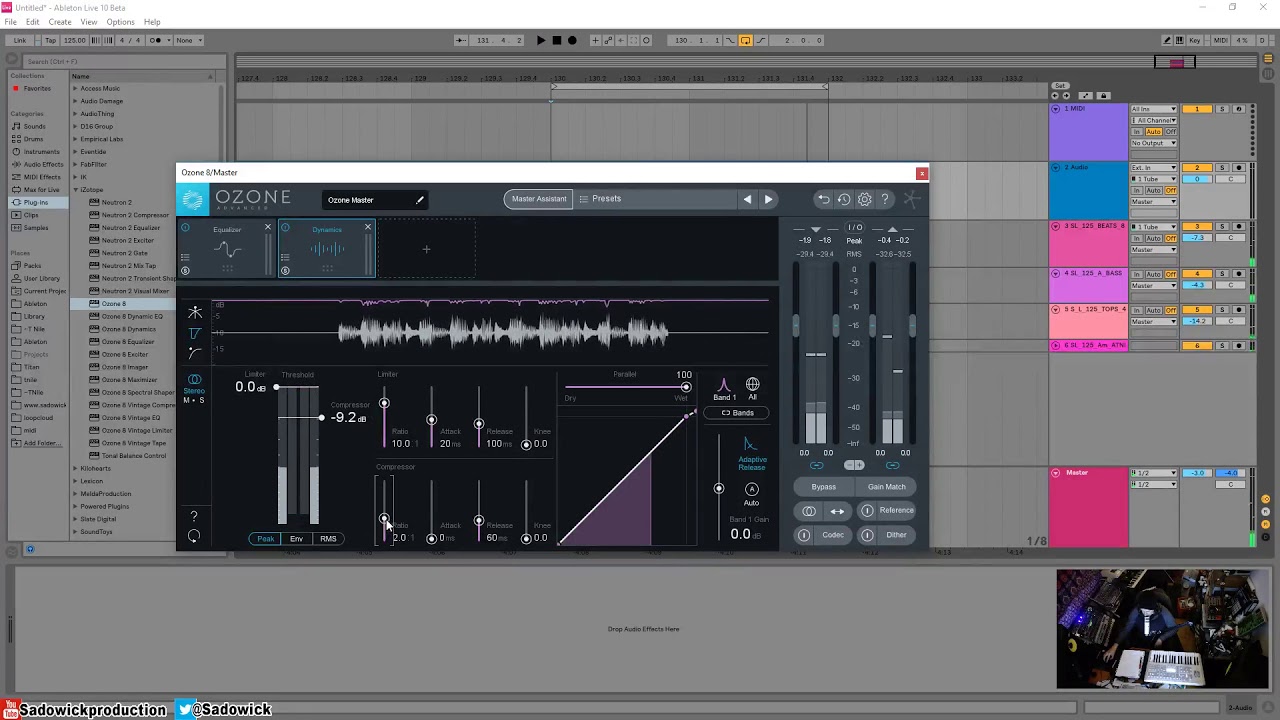Viewport: 1280px width, 720px height.
Task: Expand the Kilohearts folder
Action: (x=75, y=468)
